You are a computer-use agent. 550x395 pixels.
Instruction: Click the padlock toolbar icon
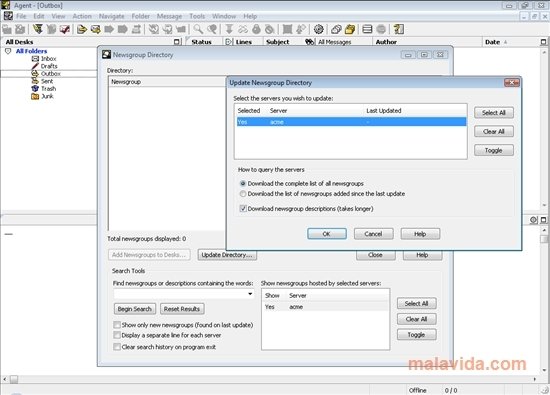256,29
